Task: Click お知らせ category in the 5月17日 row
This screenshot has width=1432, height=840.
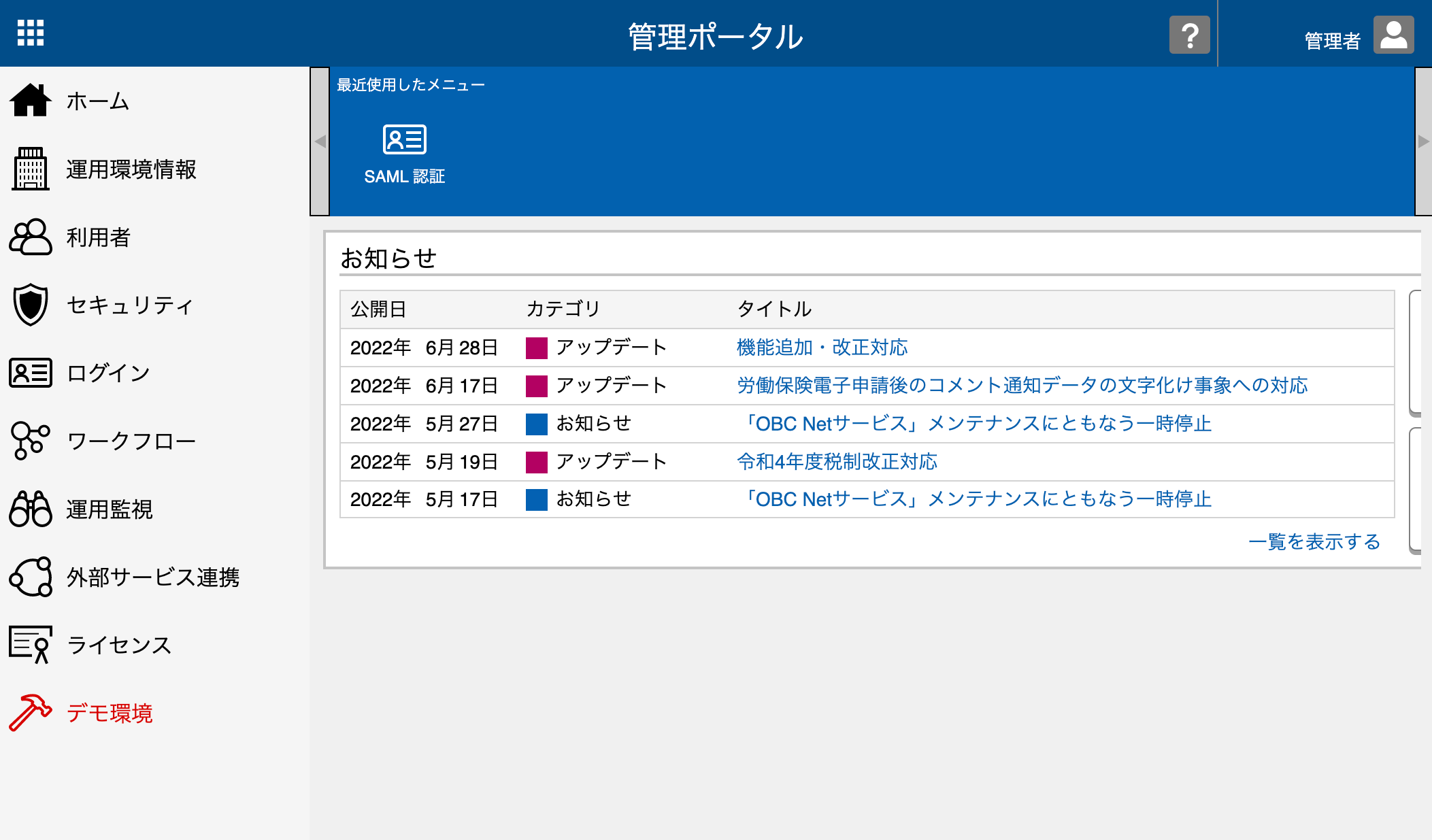Action: (594, 499)
